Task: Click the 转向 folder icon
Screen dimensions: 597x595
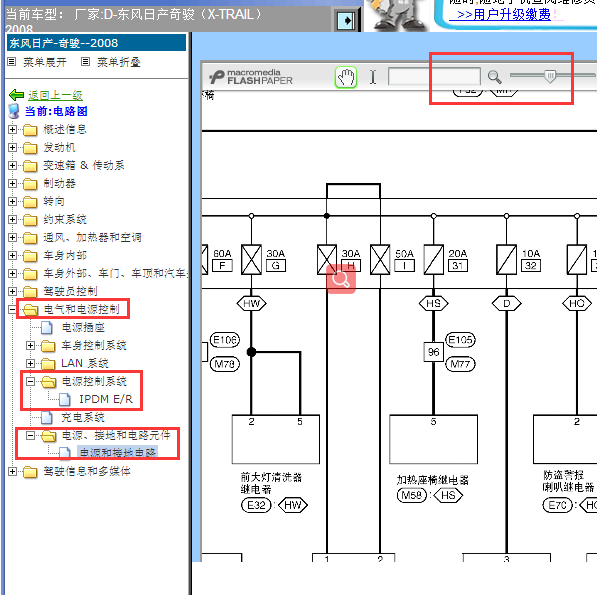Action: coord(30,202)
